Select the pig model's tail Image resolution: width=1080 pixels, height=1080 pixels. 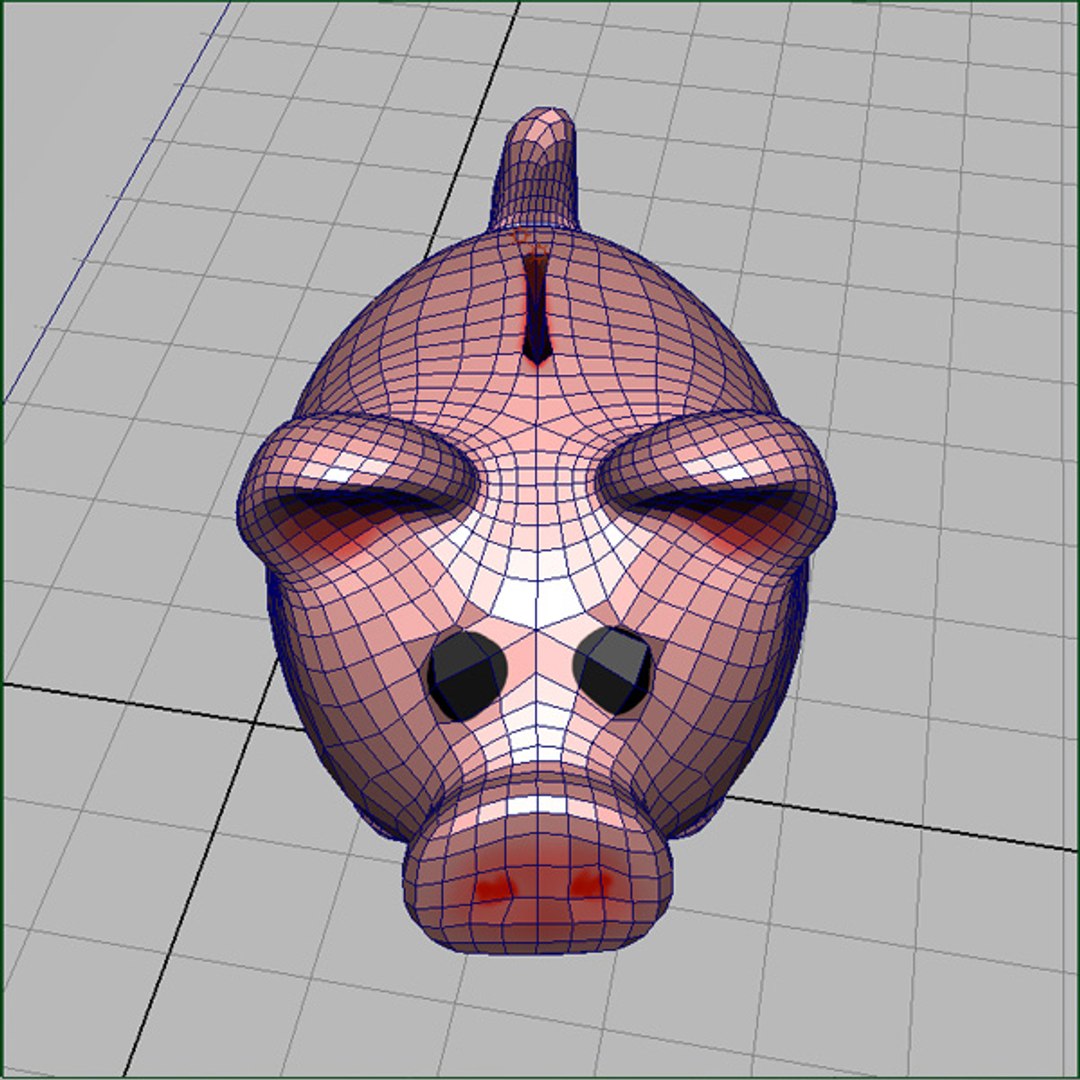click(x=536, y=169)
